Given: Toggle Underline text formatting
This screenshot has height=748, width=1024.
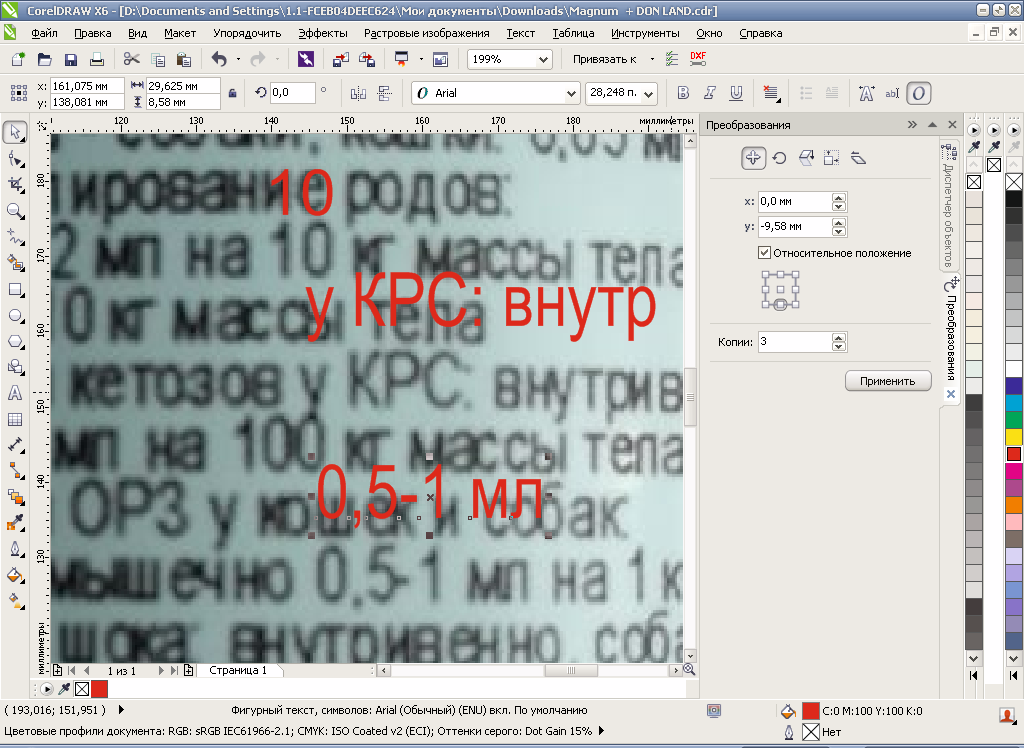Looking at the screenshot, I should click(x=736, y=93).
